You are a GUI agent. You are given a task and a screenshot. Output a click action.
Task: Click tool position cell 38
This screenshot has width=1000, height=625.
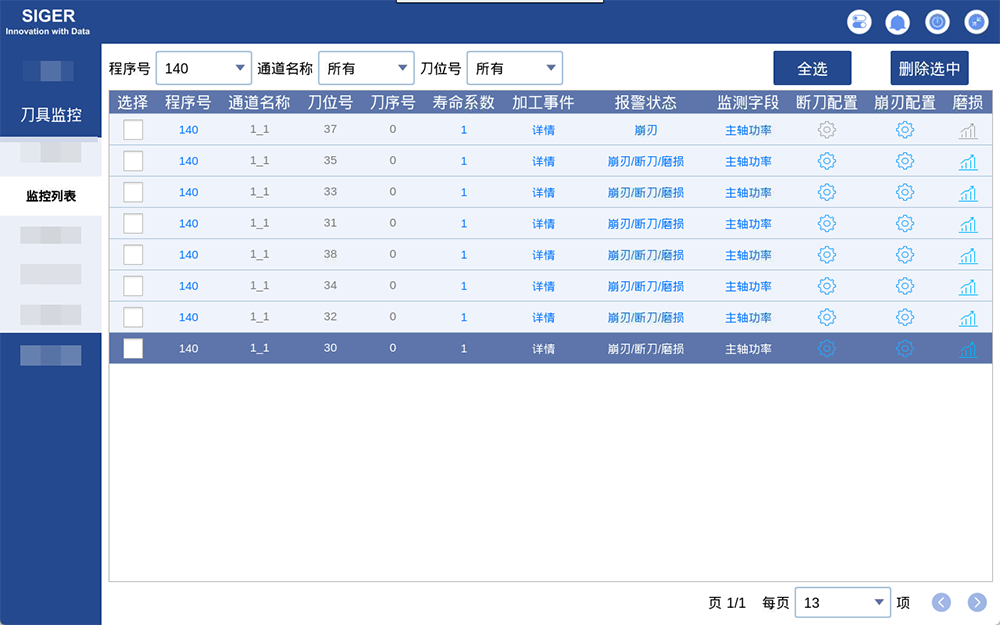(330, 254)
